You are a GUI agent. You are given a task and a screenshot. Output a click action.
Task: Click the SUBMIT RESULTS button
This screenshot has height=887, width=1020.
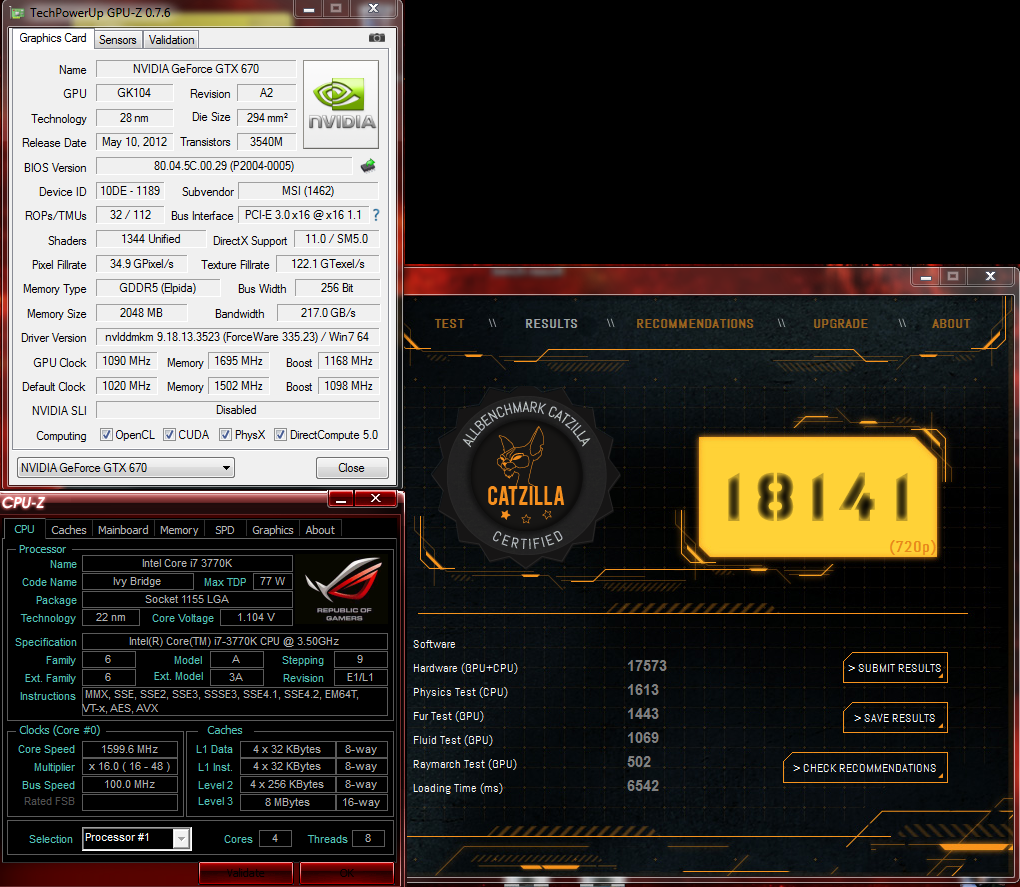[x=895, y=668]
